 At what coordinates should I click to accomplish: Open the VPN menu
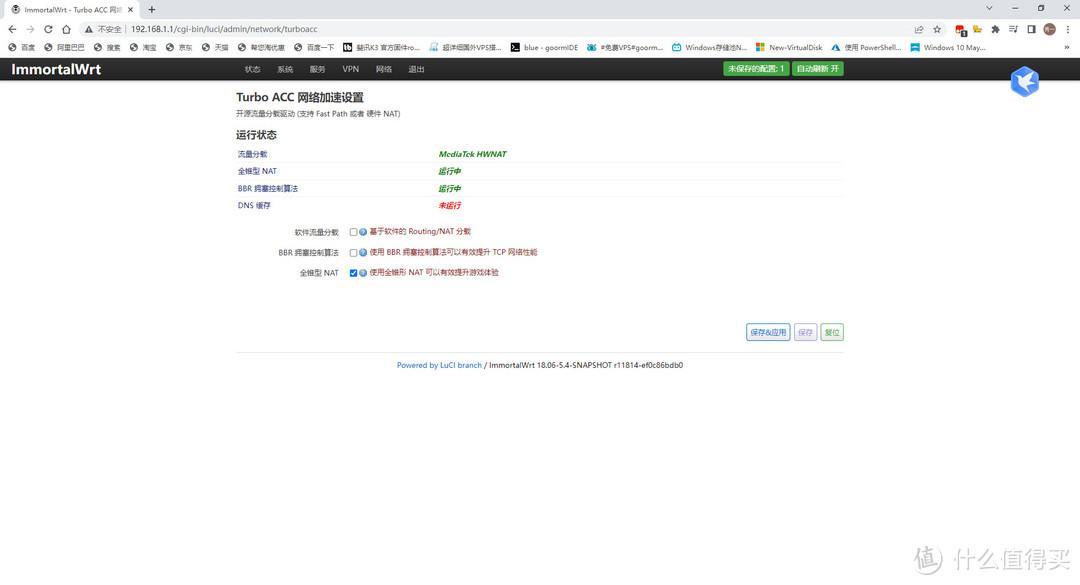point(351,70)
